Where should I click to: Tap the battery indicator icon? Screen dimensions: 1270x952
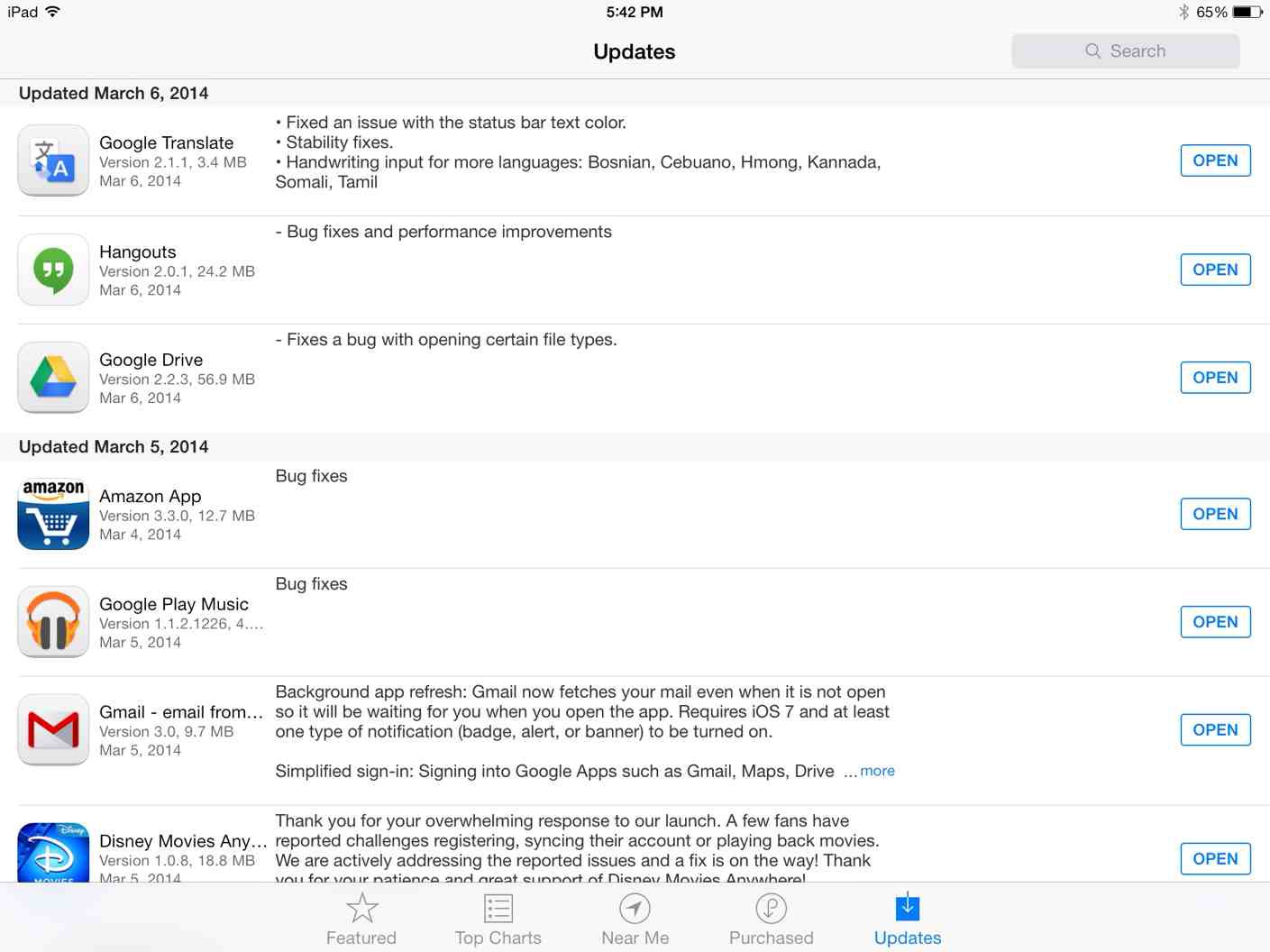tap(1247, 12)
